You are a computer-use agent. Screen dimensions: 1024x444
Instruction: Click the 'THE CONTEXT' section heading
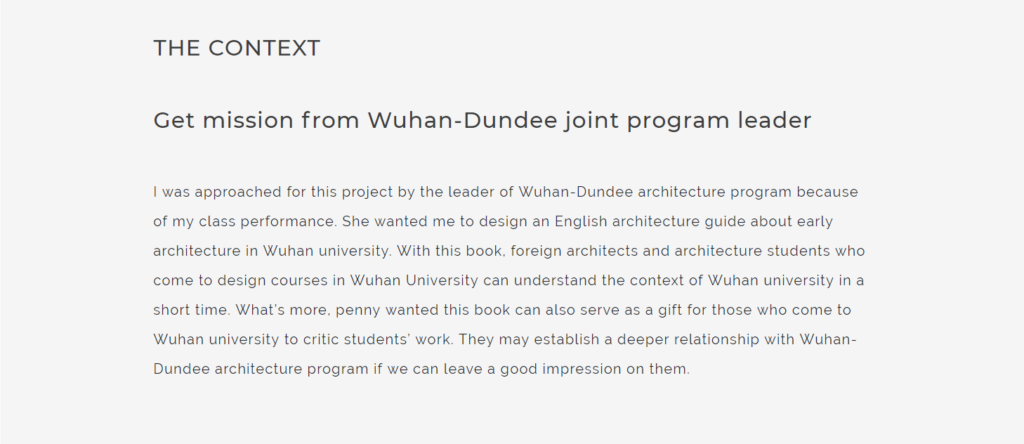point(237,48)
